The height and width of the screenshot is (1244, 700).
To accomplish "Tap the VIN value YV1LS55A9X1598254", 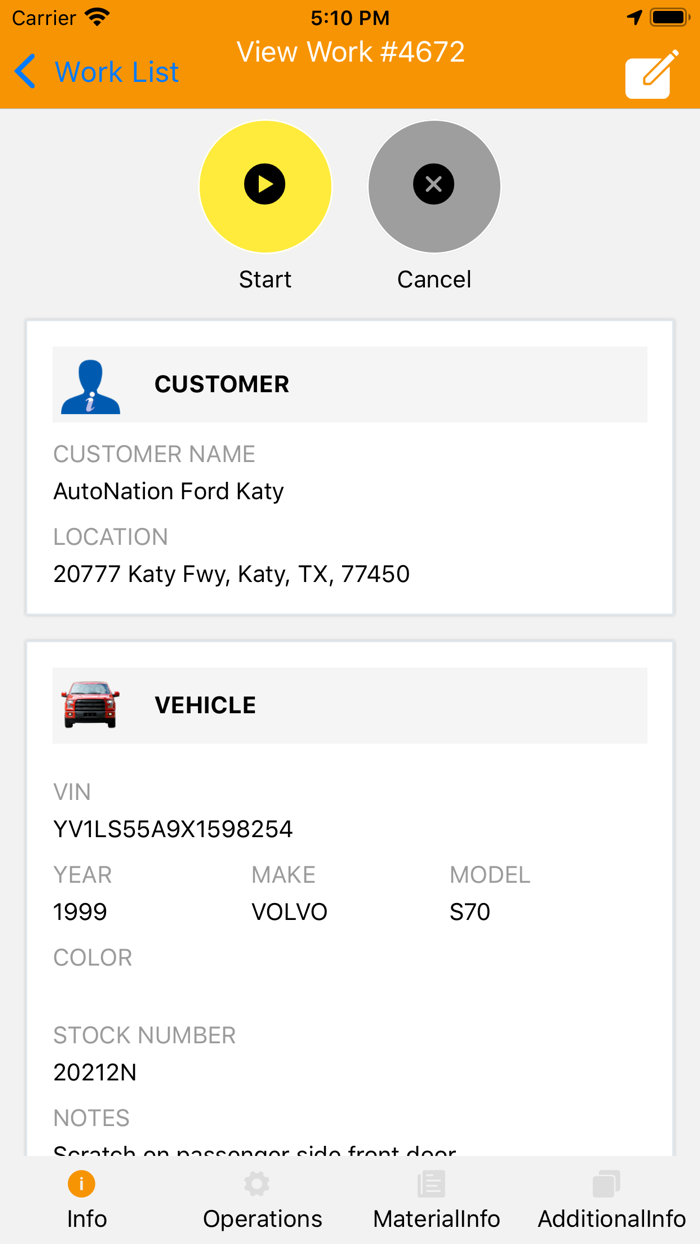I will click(171, 828).
